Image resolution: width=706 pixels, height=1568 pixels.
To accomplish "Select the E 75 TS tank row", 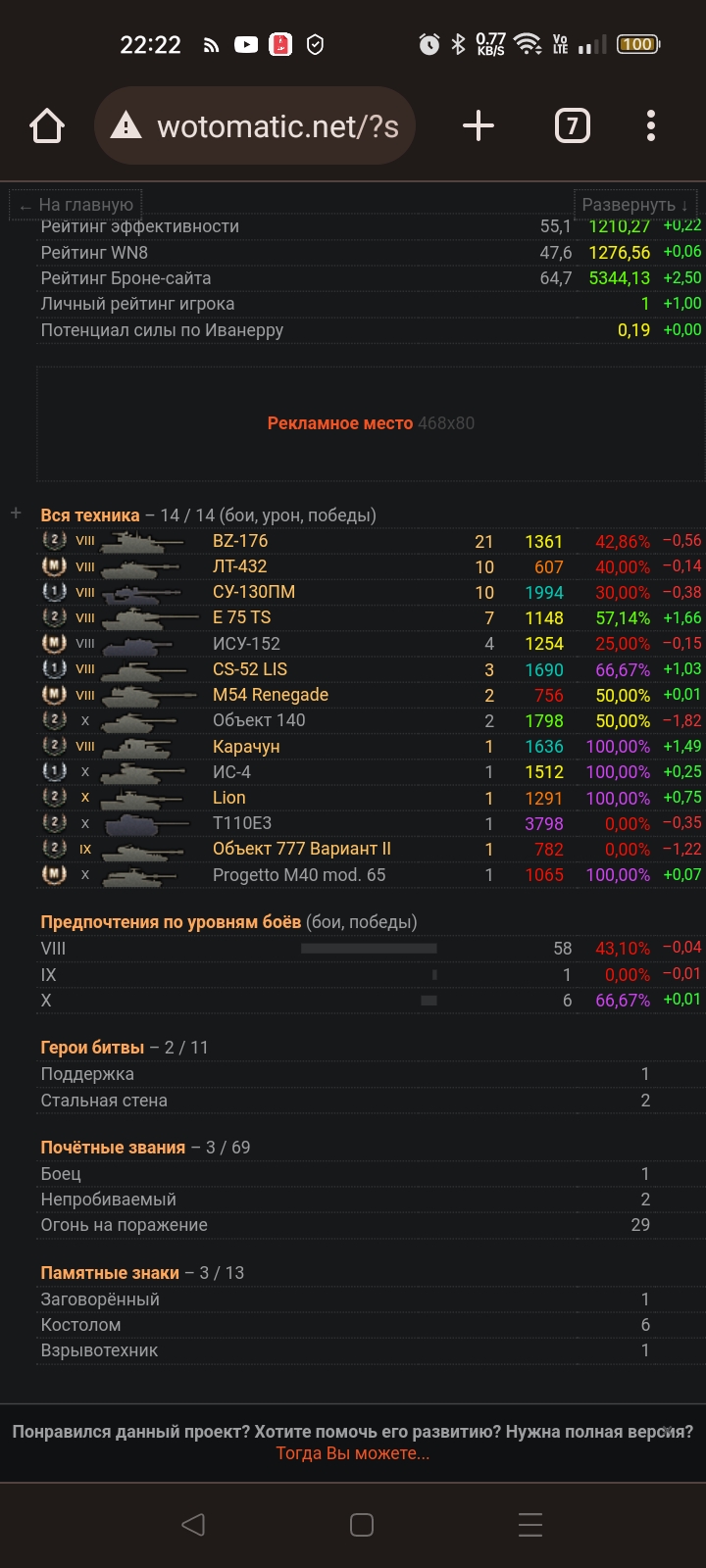I will pos(241,617).
